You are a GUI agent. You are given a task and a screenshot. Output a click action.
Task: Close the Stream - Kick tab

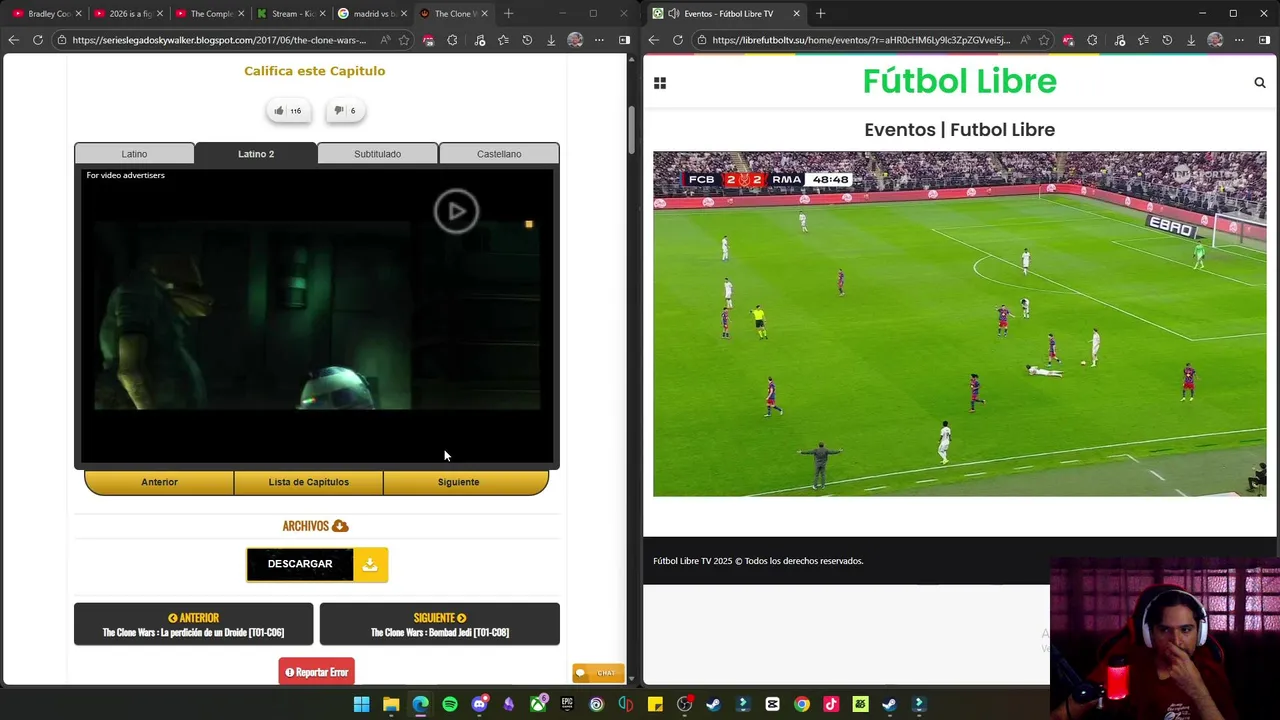(322, 13)
